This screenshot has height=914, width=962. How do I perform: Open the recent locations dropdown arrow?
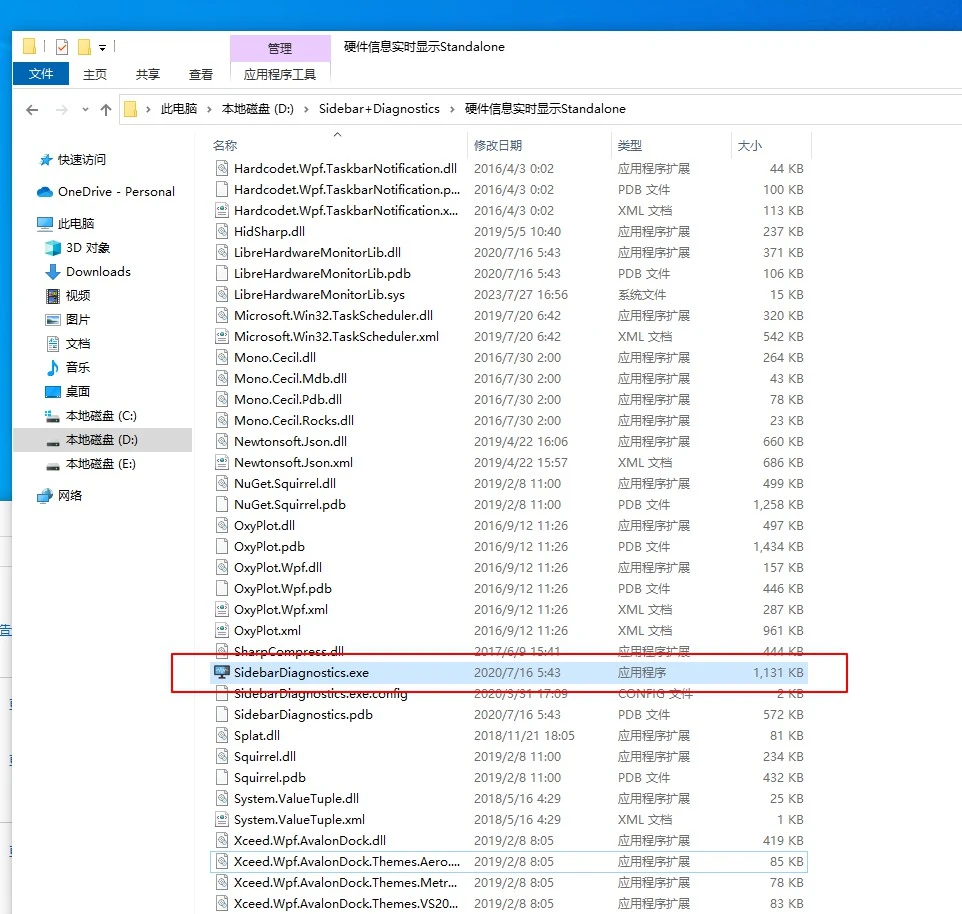[x=85, y=109]
